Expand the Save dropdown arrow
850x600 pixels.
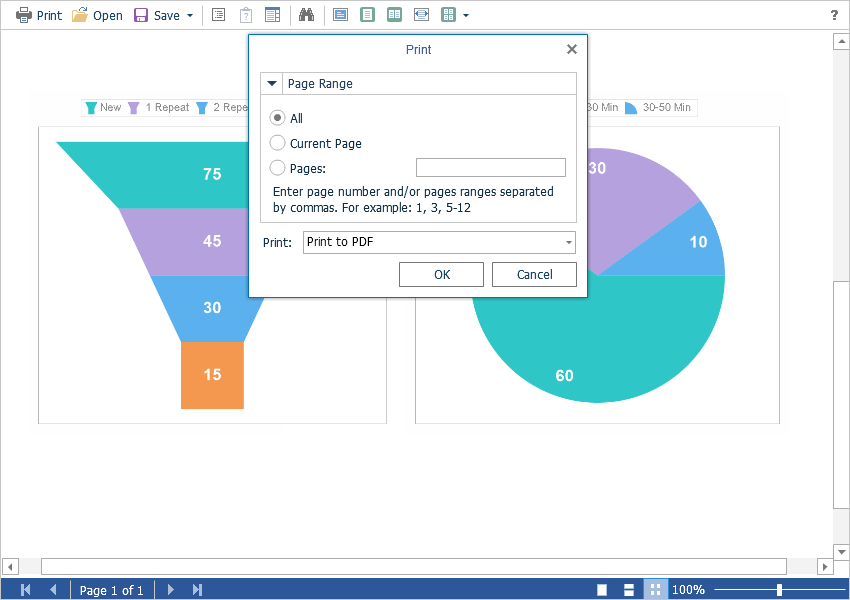pyautogui.click(x=190, y=15)
